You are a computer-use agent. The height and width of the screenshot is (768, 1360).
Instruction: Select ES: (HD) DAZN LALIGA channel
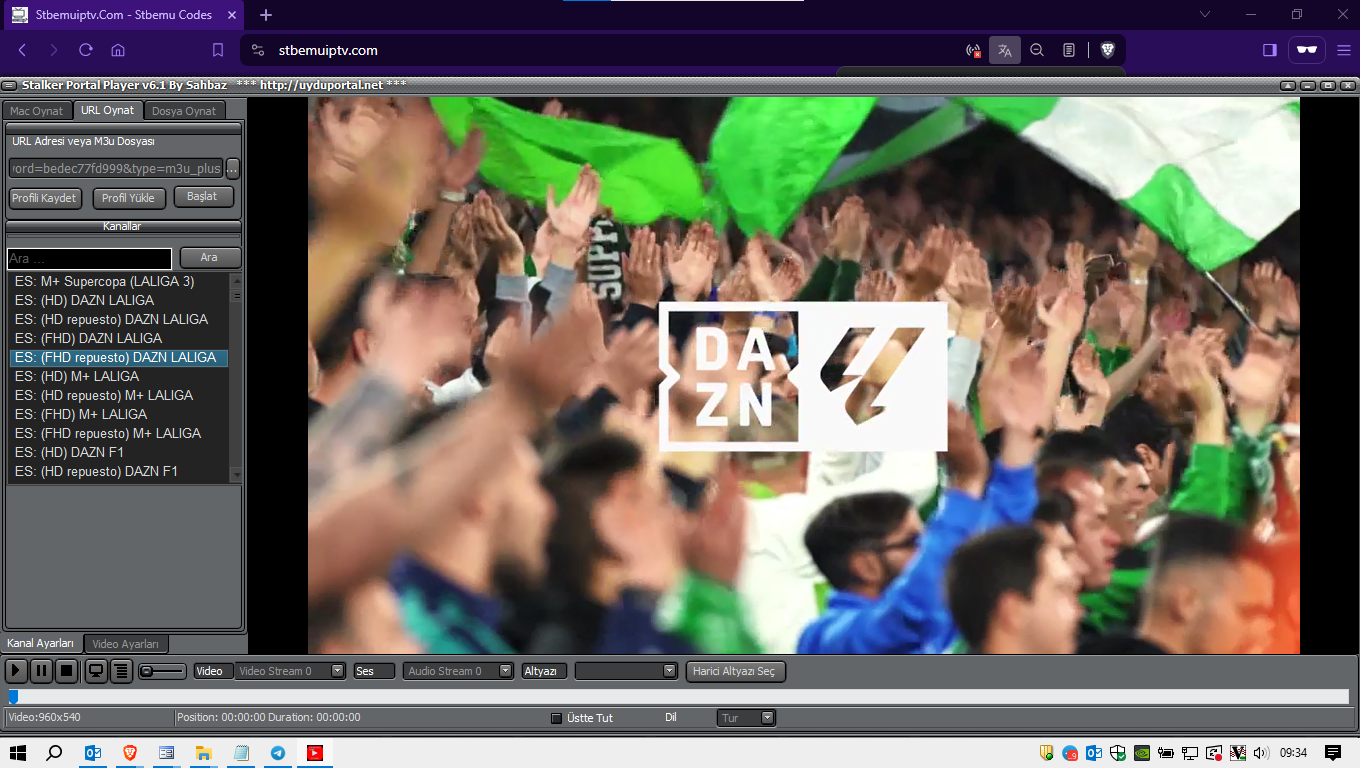119,300
